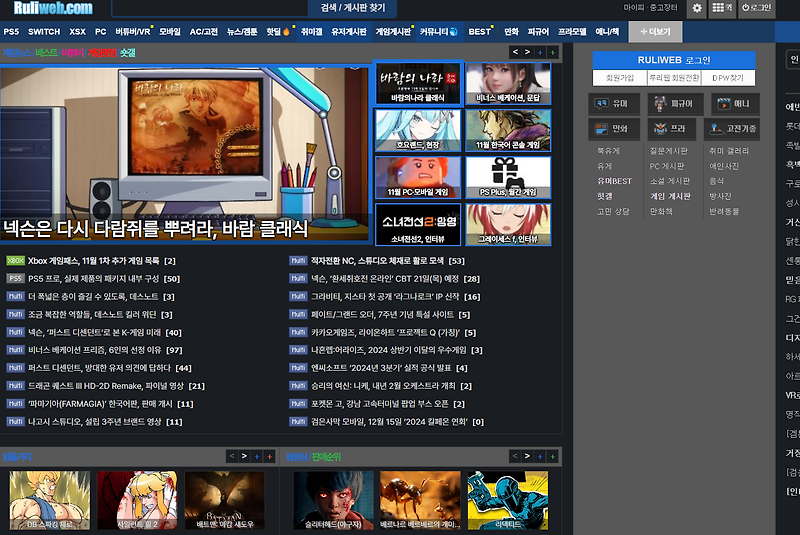Click previous arrow in 동영상 section

pyautogui.click(x=515, y=456)
